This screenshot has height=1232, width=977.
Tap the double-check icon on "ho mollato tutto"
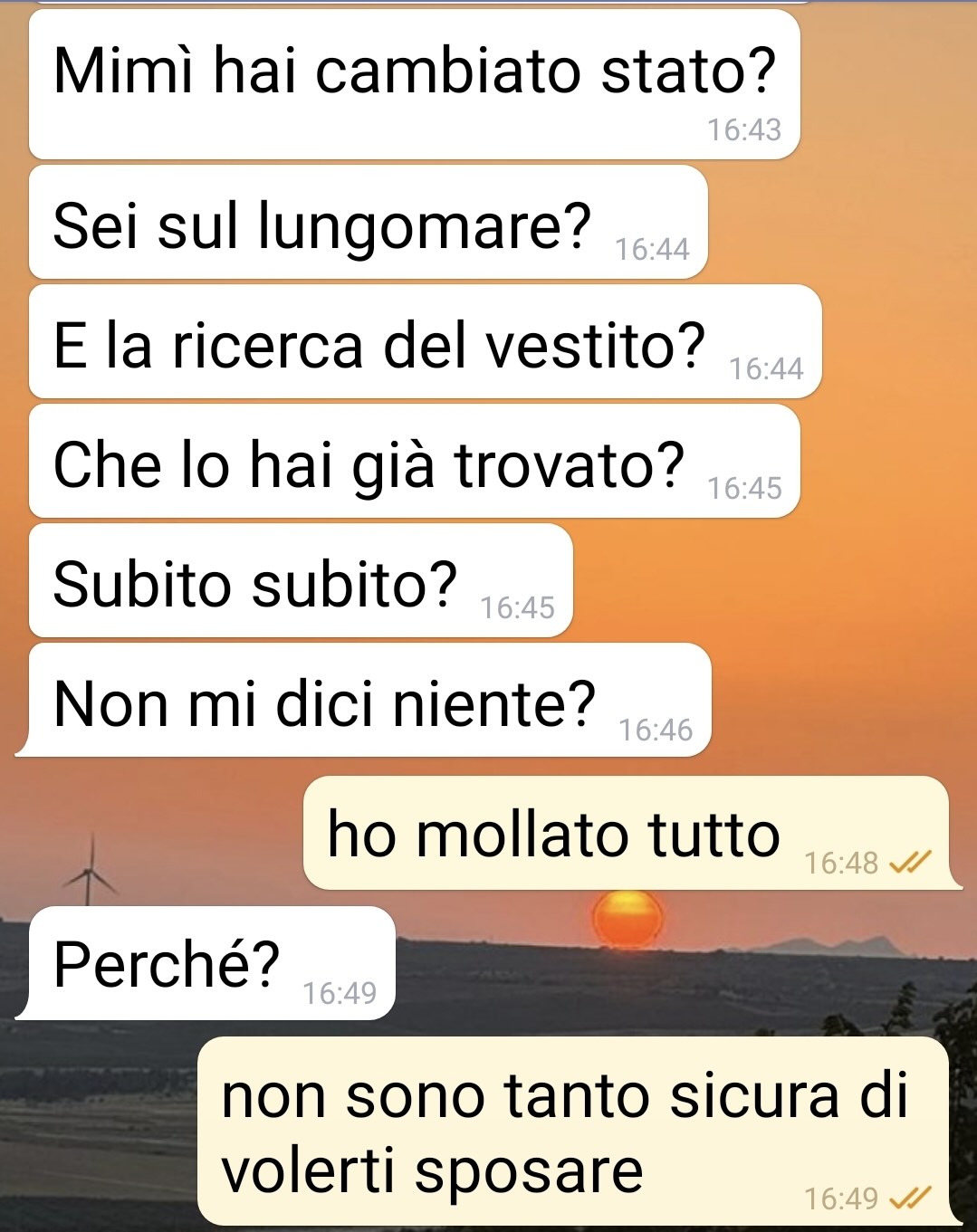(x=910, y=863)
